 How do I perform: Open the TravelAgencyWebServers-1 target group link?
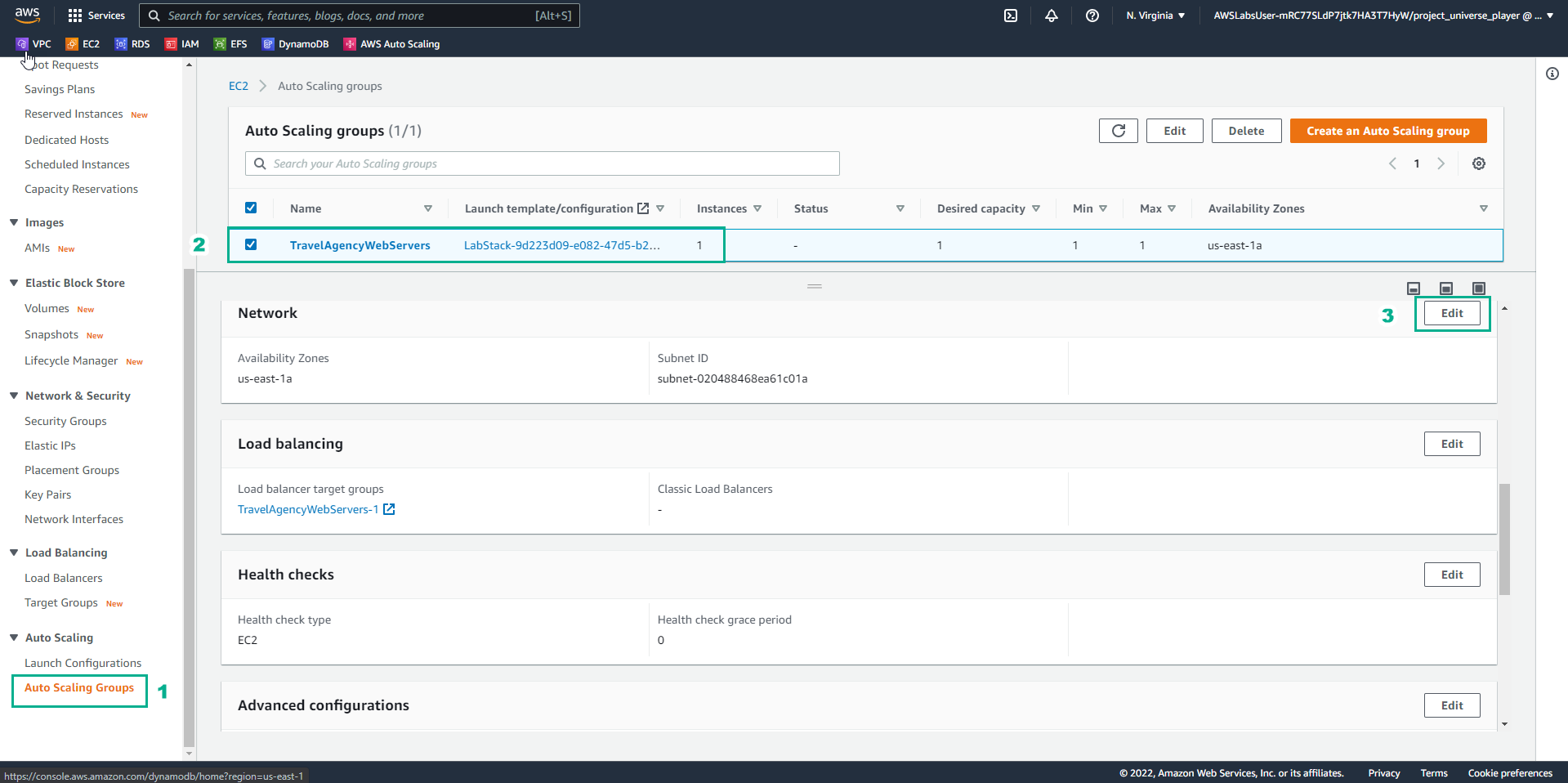click(308, 509)
